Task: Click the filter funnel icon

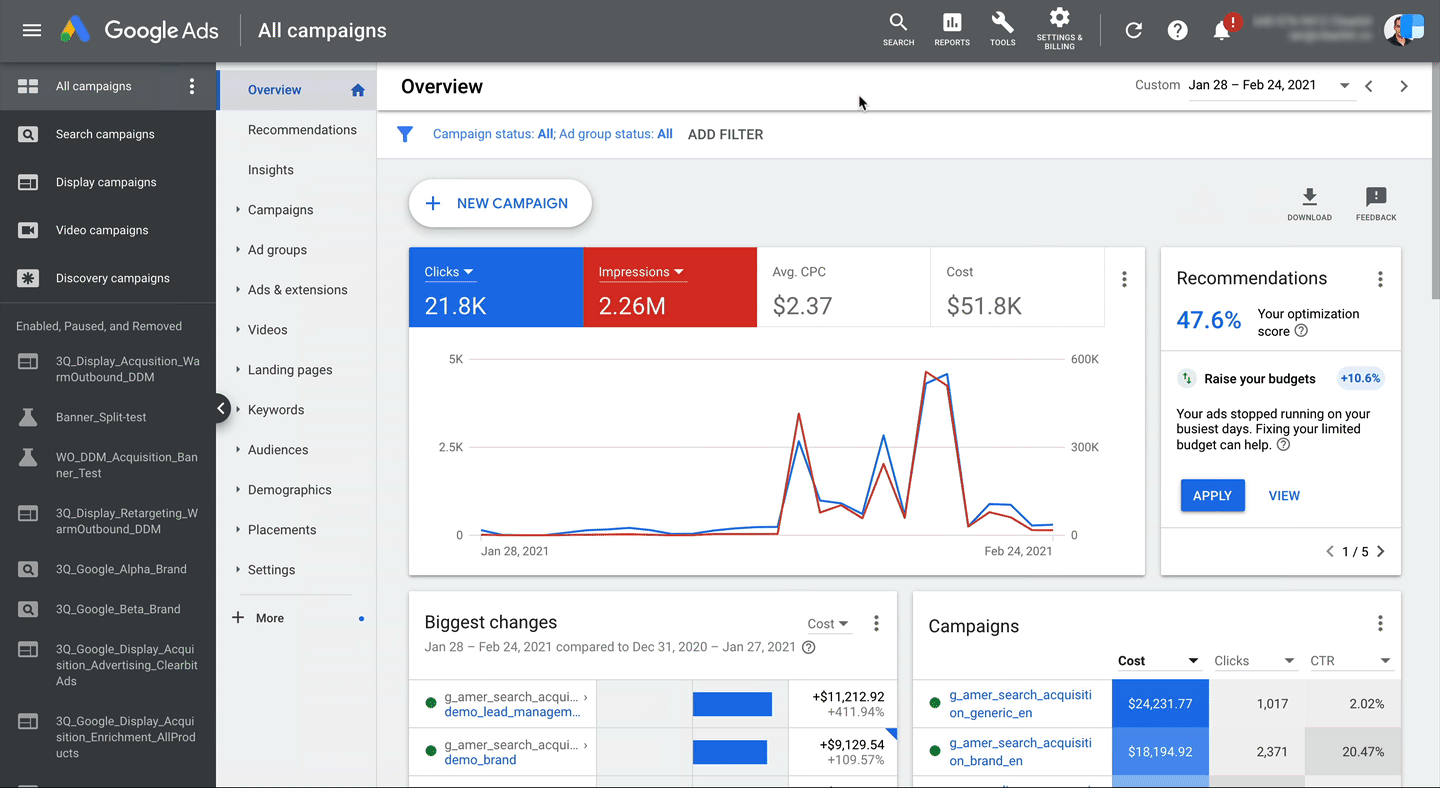Action: click(405, 134)
